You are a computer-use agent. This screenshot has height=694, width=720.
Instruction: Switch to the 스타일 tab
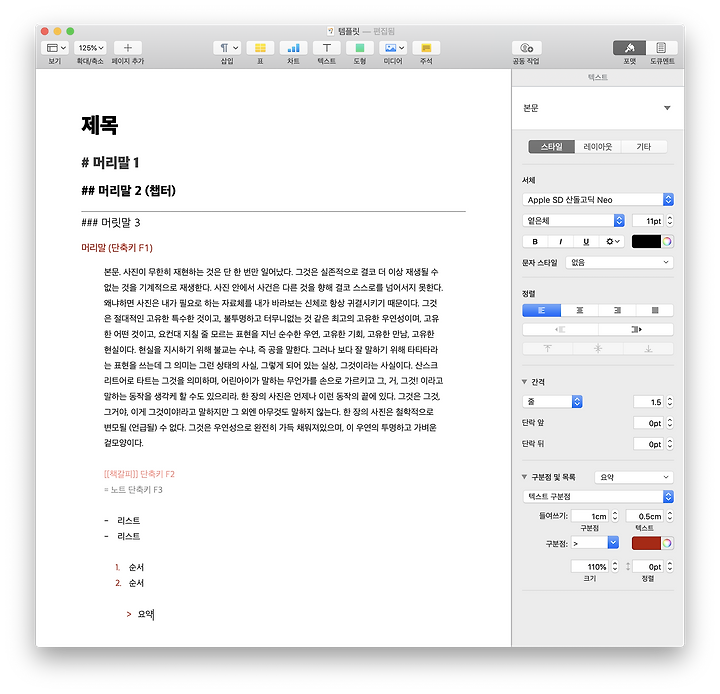tap(551, 147)
